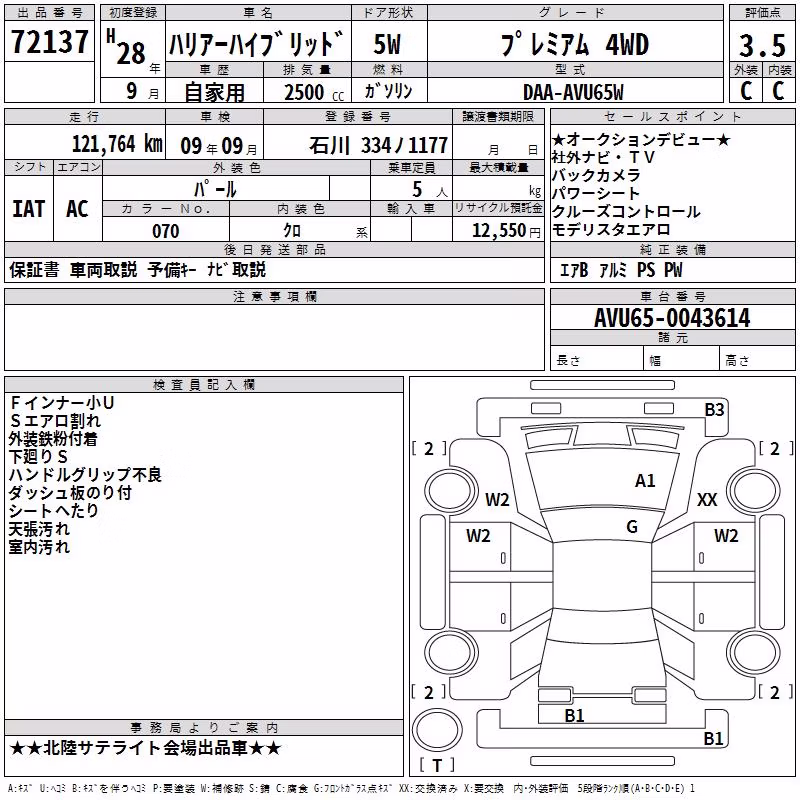Select ナビ取説 in later-shipped parts
The width and height of the screenshot is (800, 800).
[x=236, y=270]
